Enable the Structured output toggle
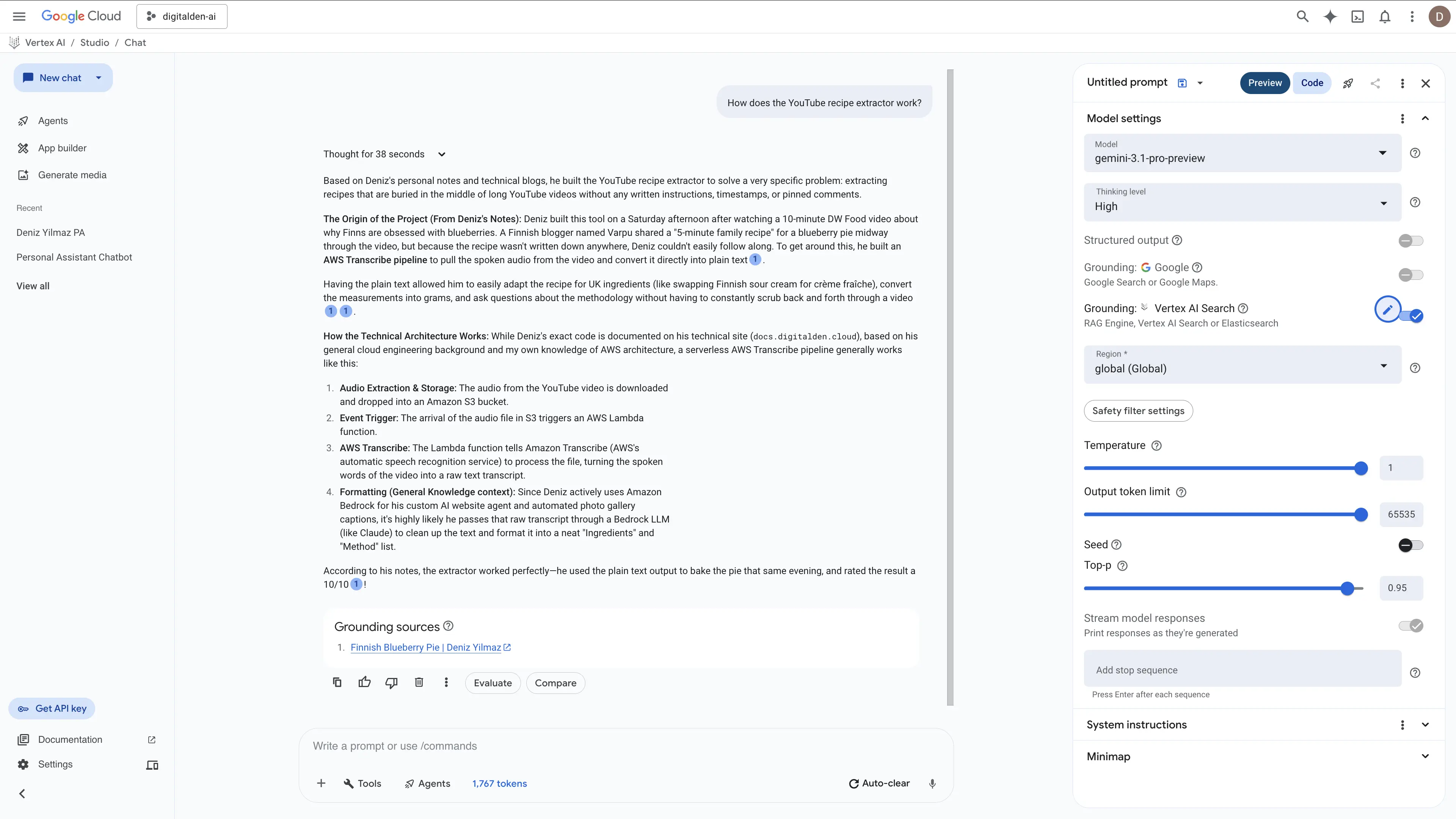This screenshot has width=1456, height=819. [x=1410, y=241]
